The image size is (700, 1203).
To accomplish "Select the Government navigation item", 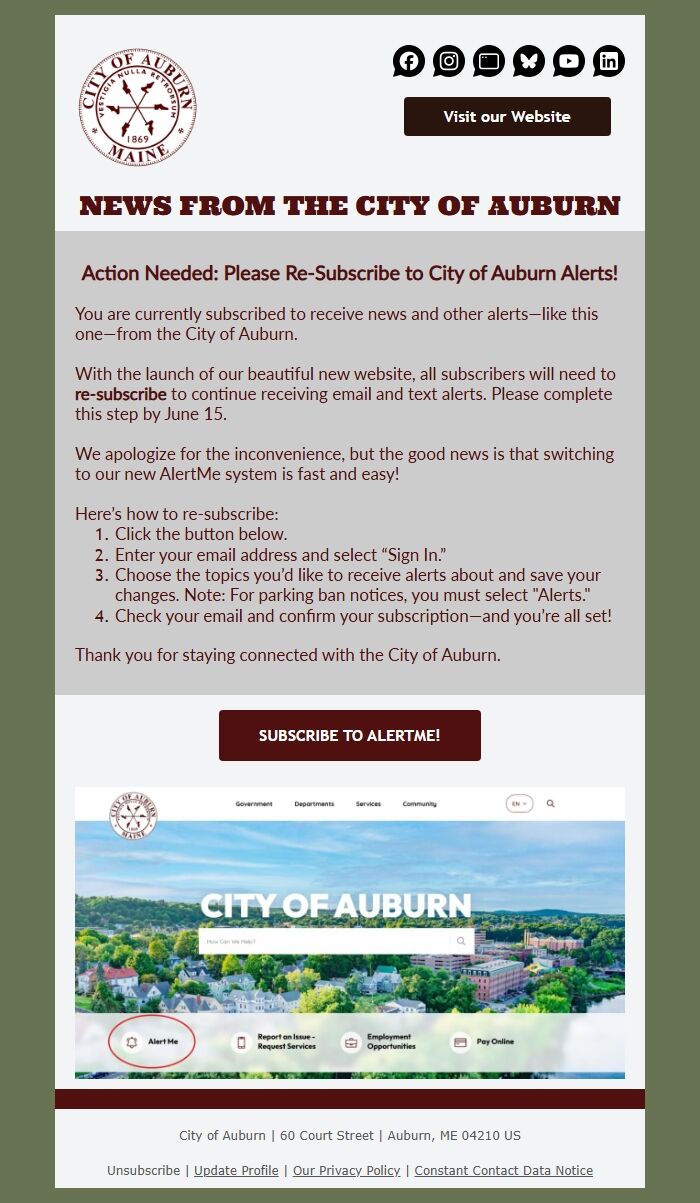I will coord(253,803).
